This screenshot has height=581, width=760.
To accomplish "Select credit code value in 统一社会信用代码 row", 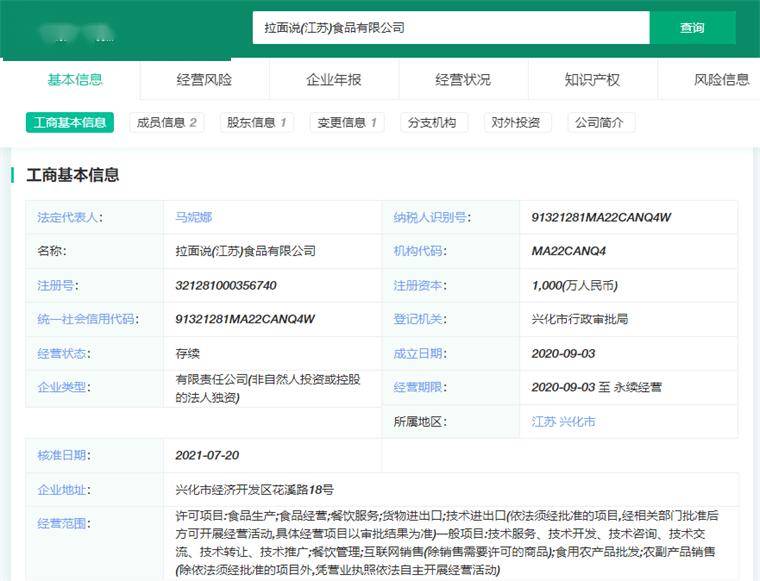I will pyautogui.click(x=245, y=319).
